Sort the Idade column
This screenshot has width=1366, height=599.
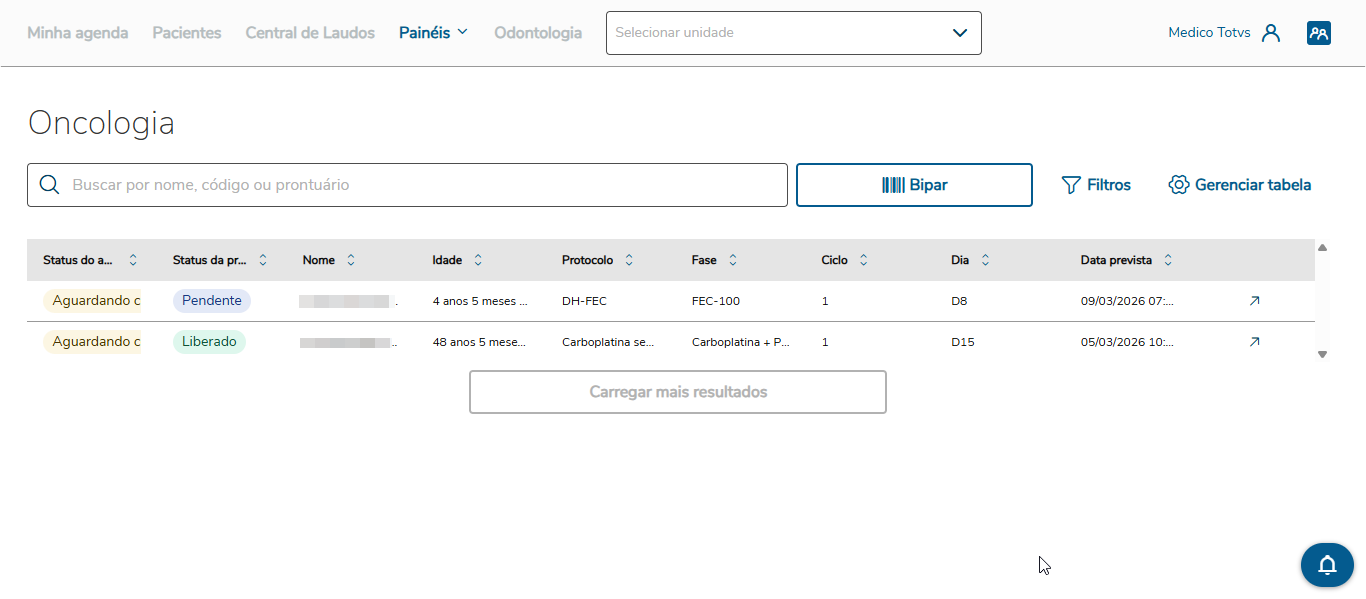(478, 260)
